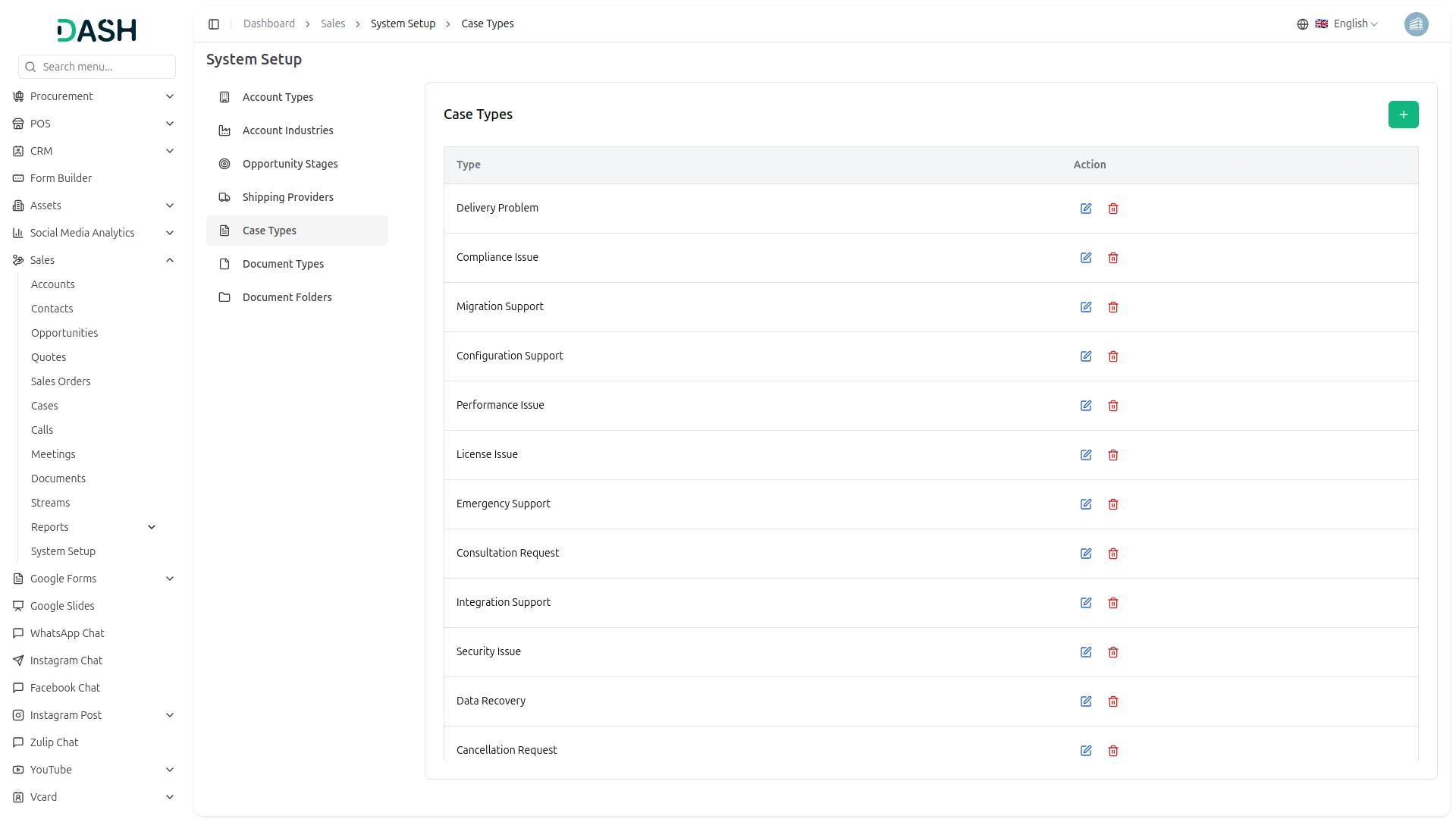Viewport: 1456px width, 819px height.
Task: Click the Search menu input field
Action: point(105,67)
